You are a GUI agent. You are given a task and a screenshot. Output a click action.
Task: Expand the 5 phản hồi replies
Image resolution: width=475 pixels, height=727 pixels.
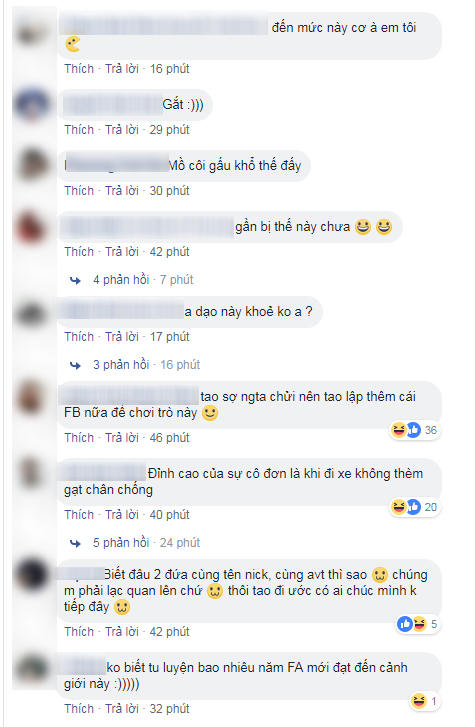(121, 542)
